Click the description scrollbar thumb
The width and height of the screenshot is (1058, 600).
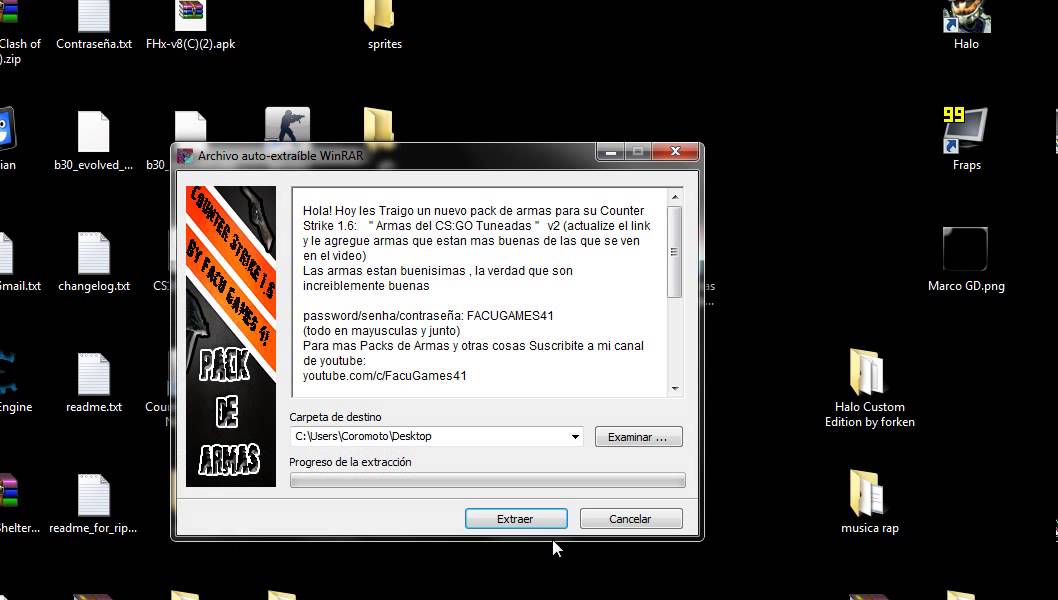(675, 251)
